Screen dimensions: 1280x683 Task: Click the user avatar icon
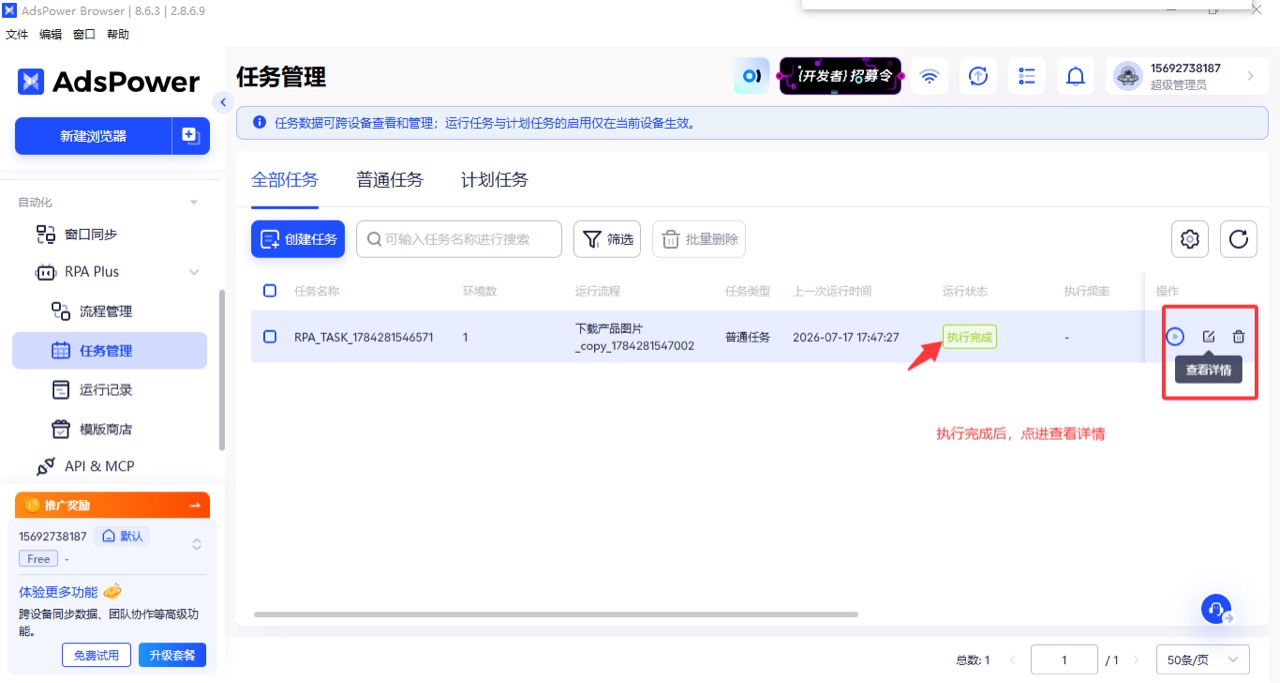1128,76
